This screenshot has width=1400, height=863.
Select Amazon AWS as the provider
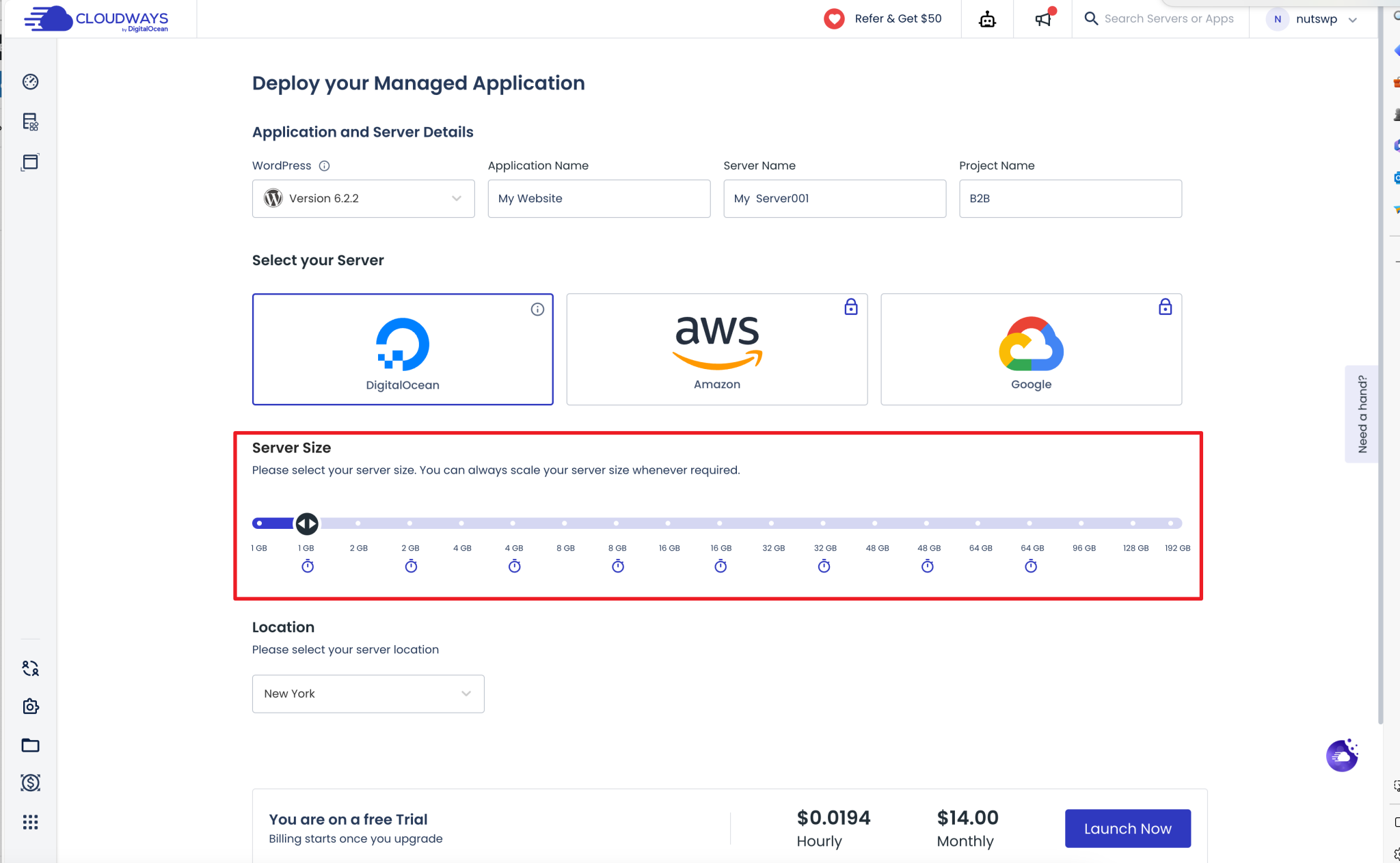716,349
